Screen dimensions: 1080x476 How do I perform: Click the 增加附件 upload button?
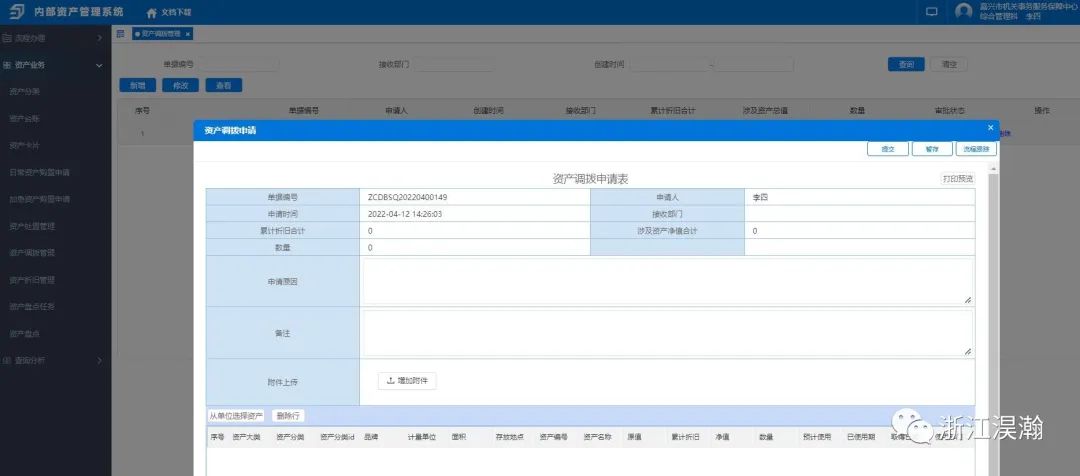pos(407,381)
